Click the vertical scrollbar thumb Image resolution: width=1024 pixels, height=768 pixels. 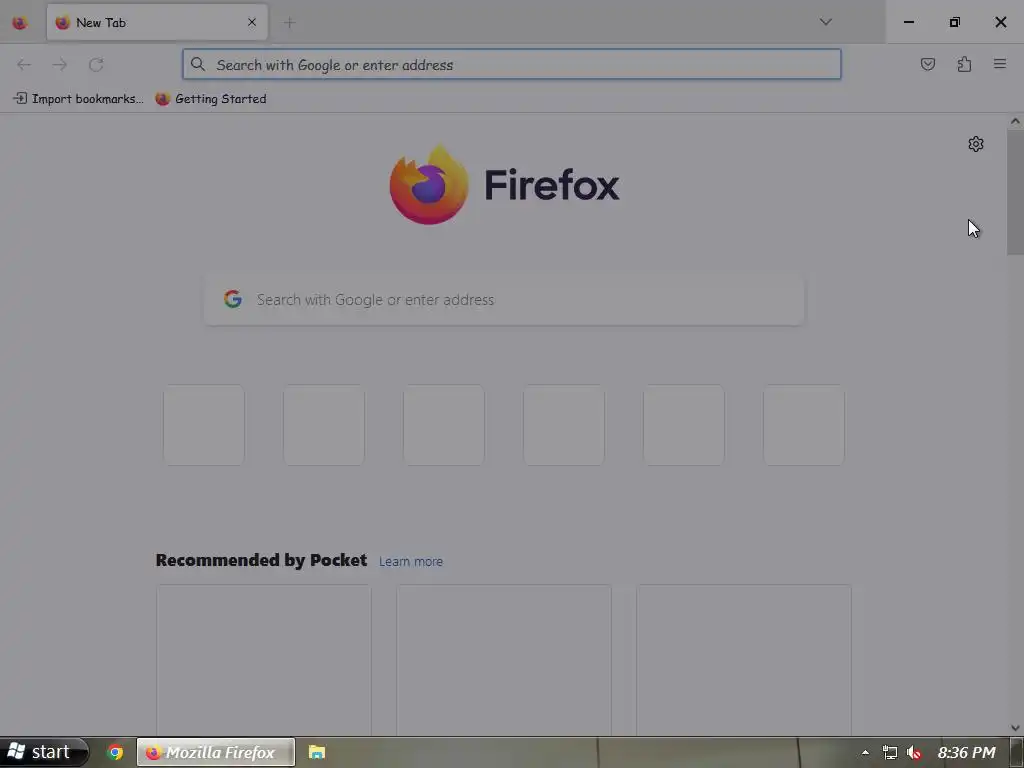pyautogui.click(x=1015, y=192)
